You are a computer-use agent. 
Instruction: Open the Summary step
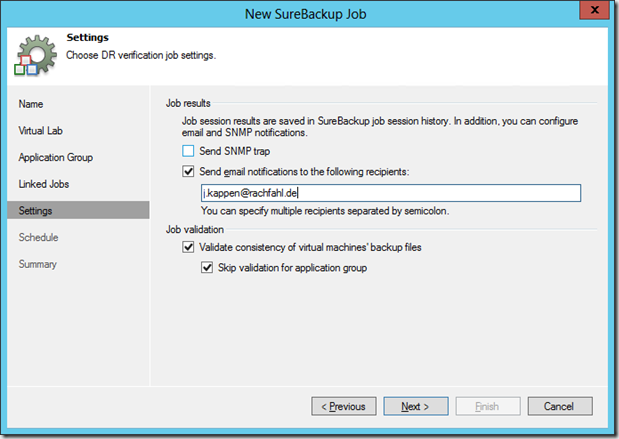pyautogui.click(x=38, y=264)
